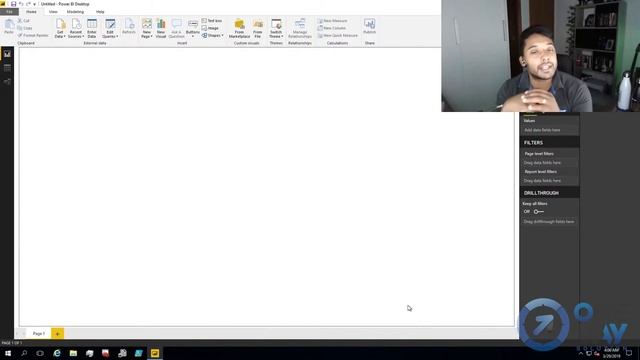This screenshot has width=640, height=360.
Task: Expand the Recent Sources list
Action: 76,28
